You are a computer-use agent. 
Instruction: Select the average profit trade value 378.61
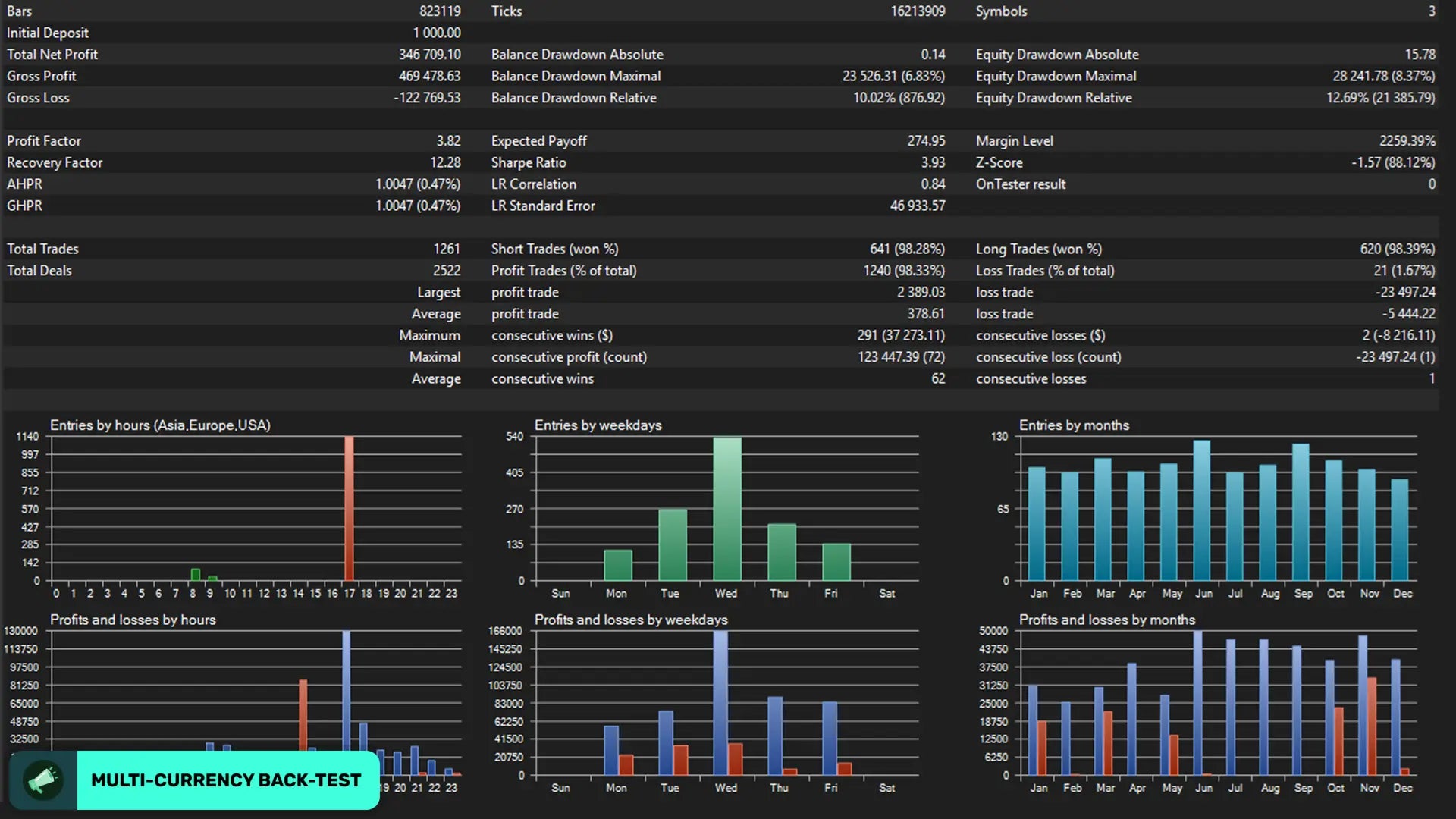926,314
